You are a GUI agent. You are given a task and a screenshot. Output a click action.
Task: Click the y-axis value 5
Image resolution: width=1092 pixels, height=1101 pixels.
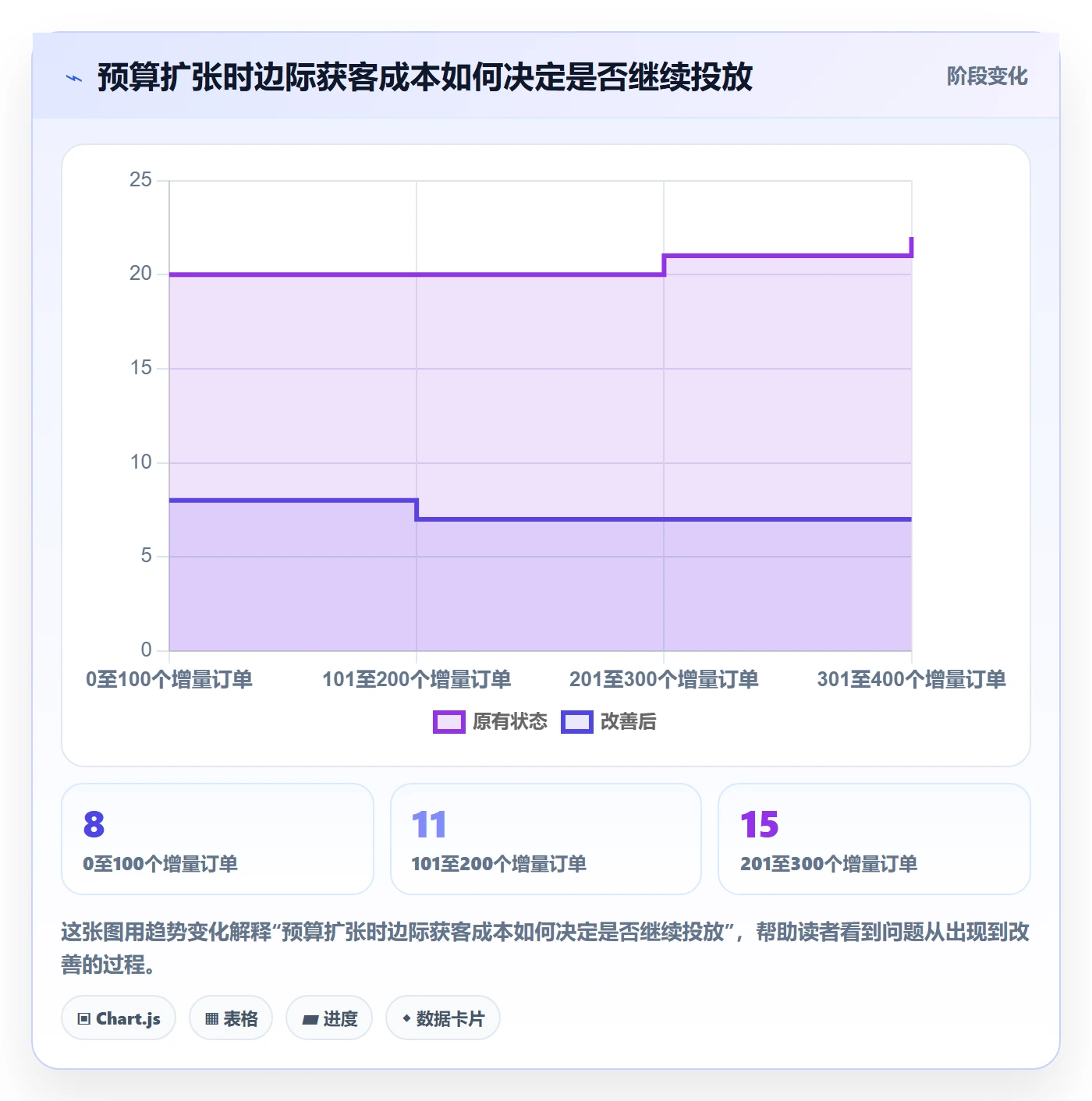click(146, 556)
